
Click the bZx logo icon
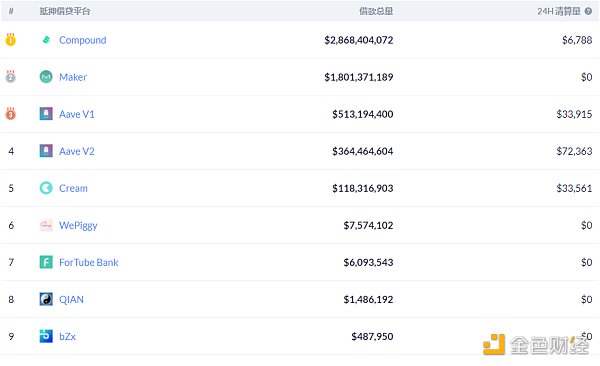click(46, 336)
